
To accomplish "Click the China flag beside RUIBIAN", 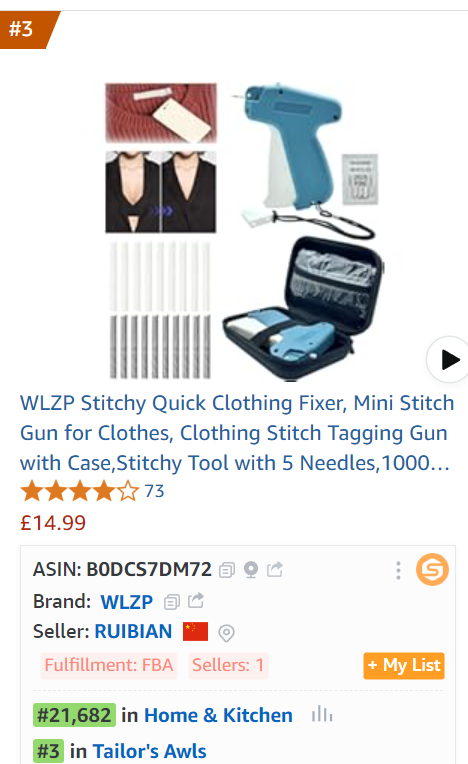I will [195, 631].
